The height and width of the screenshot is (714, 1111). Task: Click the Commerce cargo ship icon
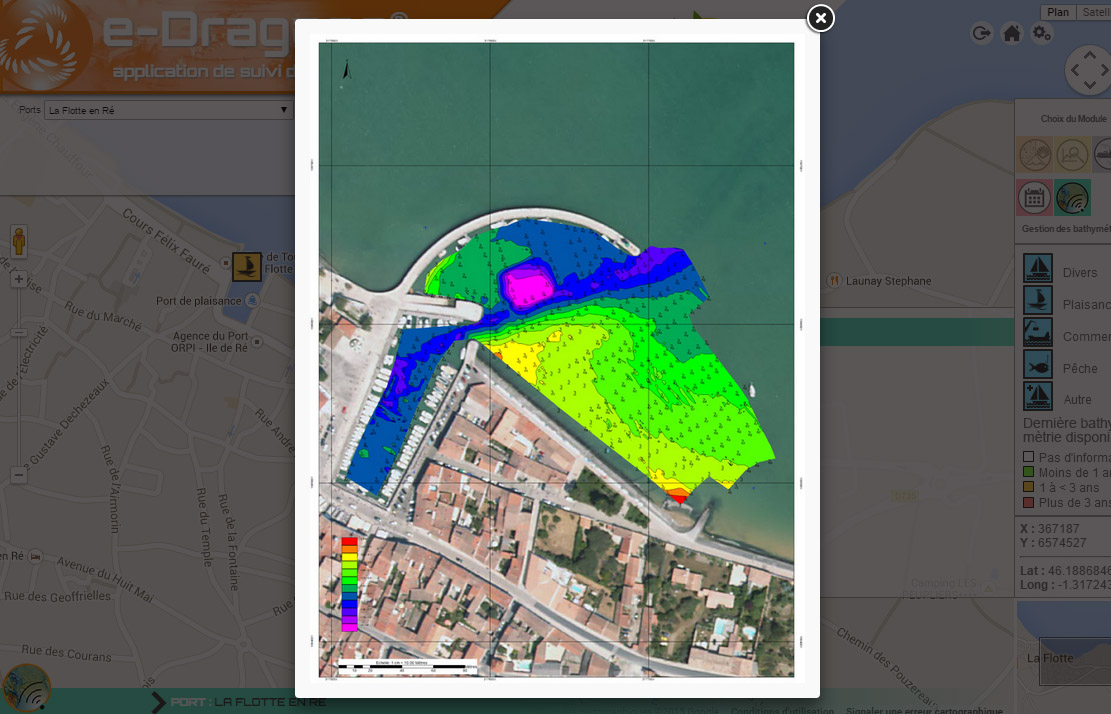[x=1038, y=332]
